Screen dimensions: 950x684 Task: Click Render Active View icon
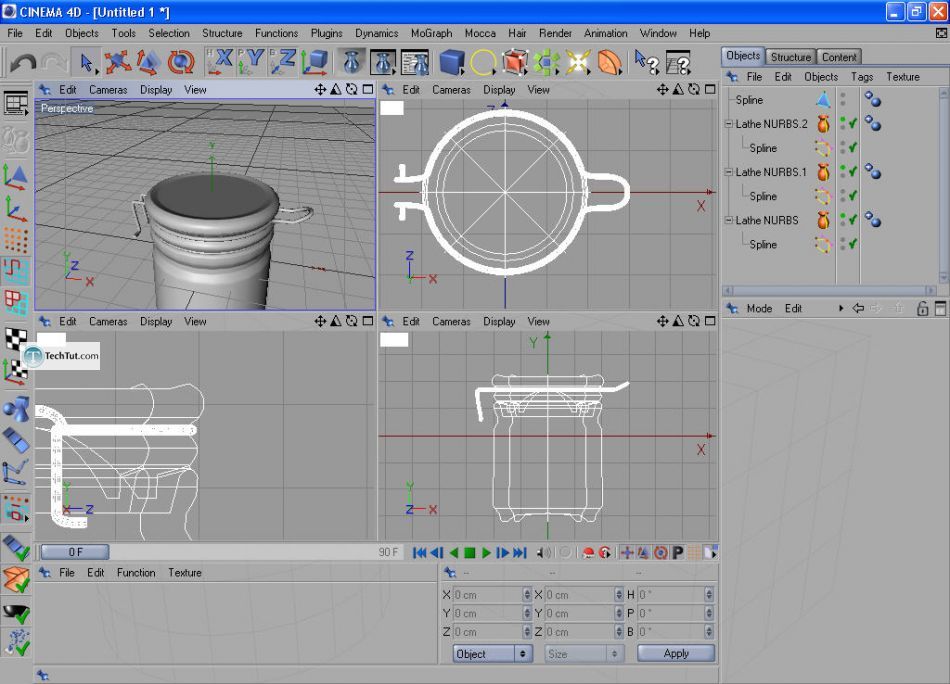(351, 62)
